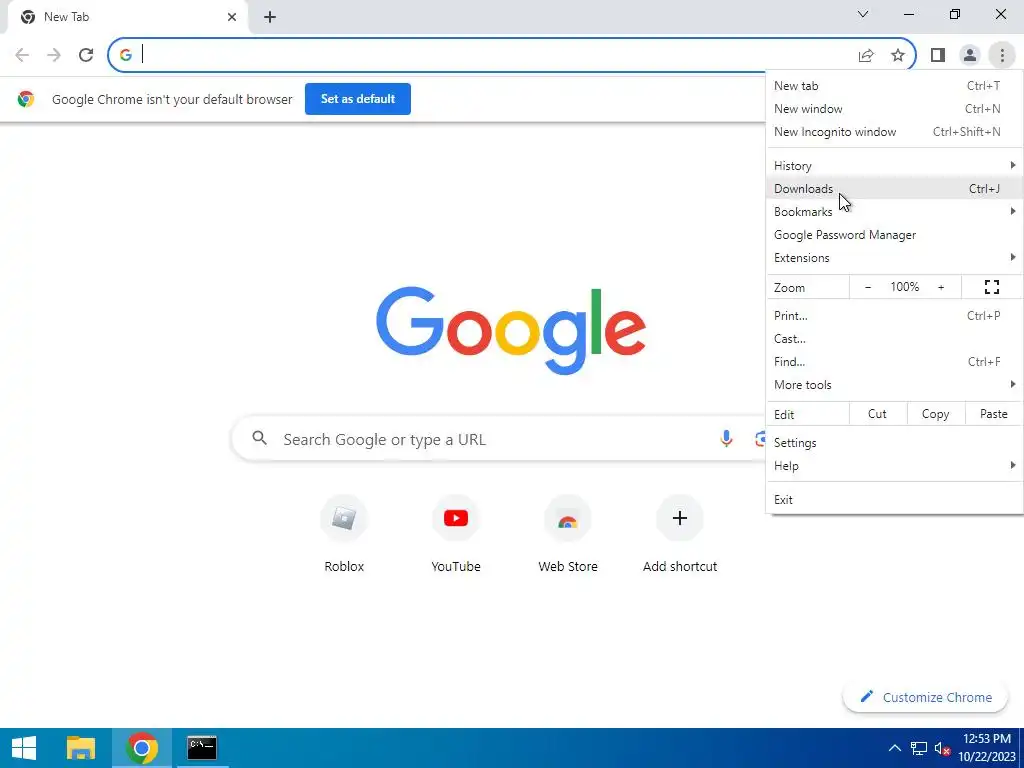Open Google Password Manager
The height and width of the screenshot is (768, 1024).
pos(895,234)
